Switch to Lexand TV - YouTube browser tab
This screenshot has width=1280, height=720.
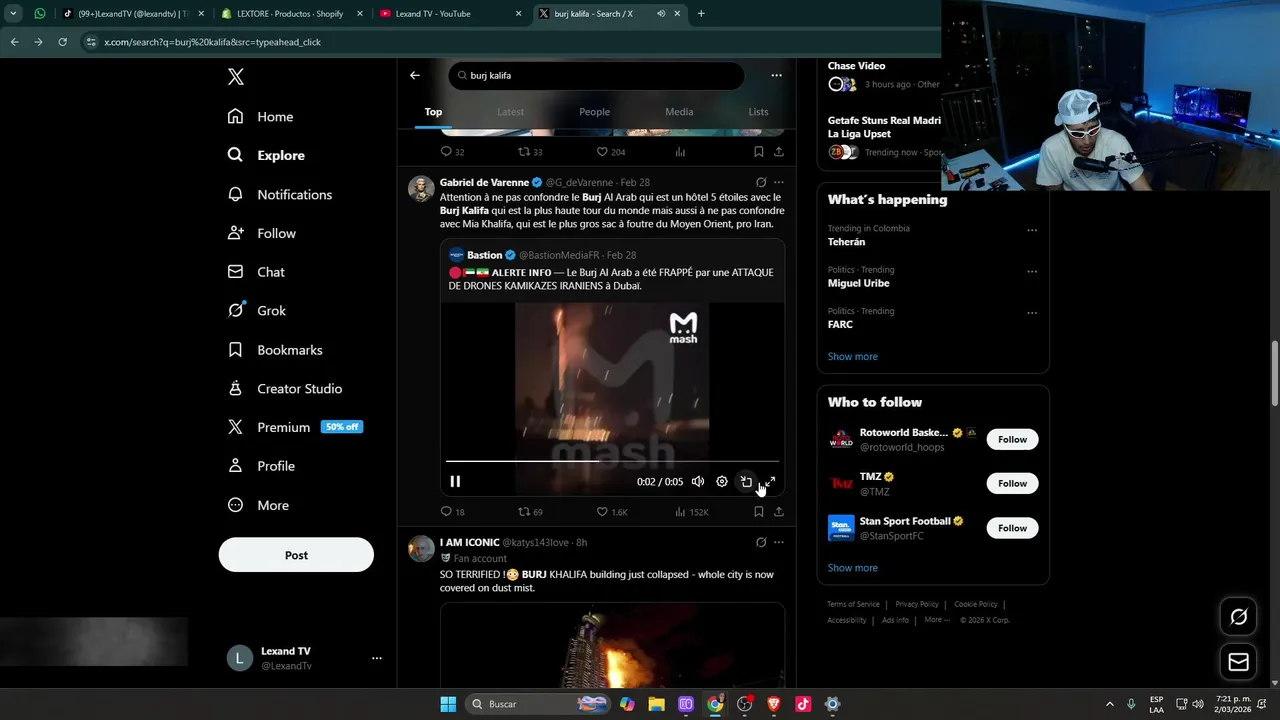pyautogui.click(x=450, y=14)
